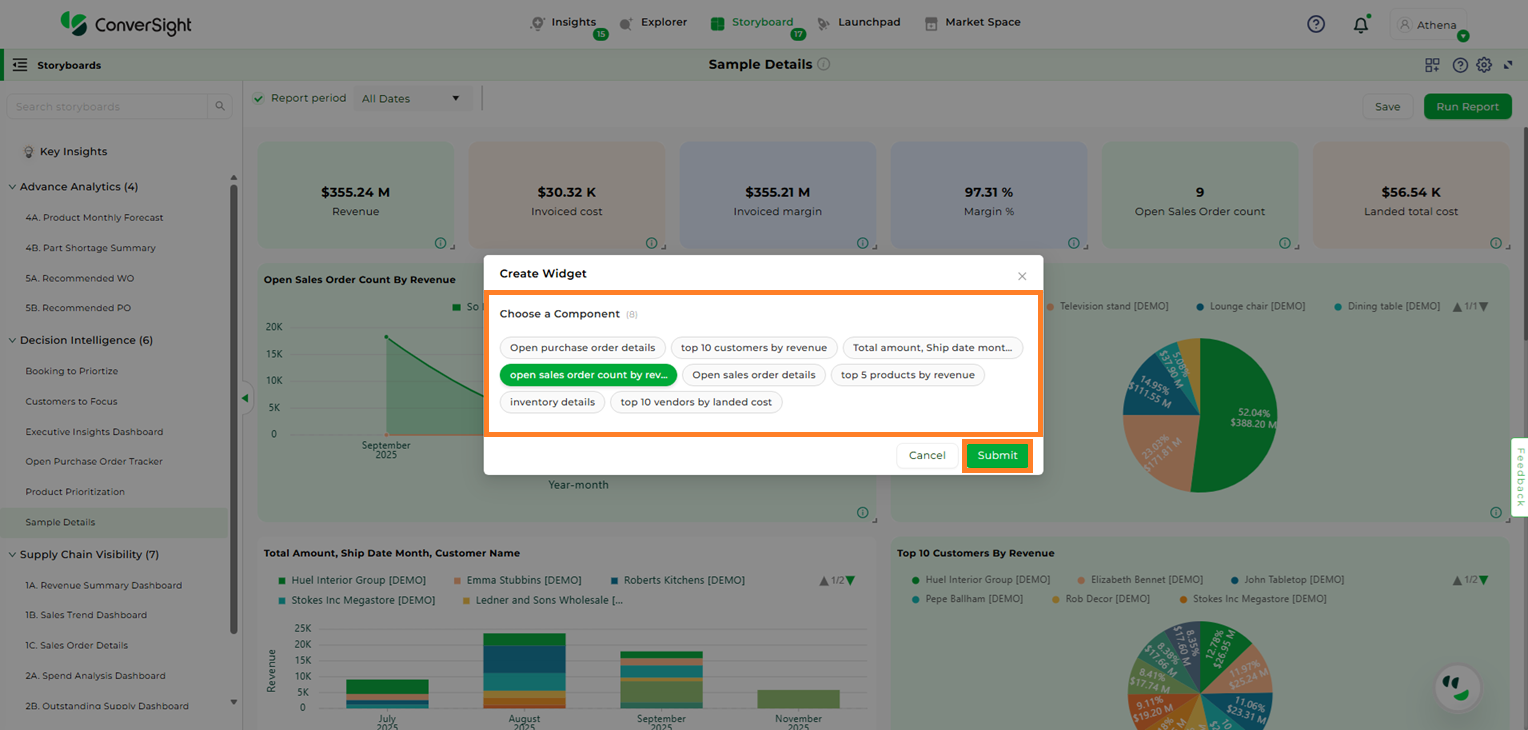This screenshot has width=1528, height=730.
Task: Open the All Dates dropdown
Action: pyautogui.click(x=411, y=98)
